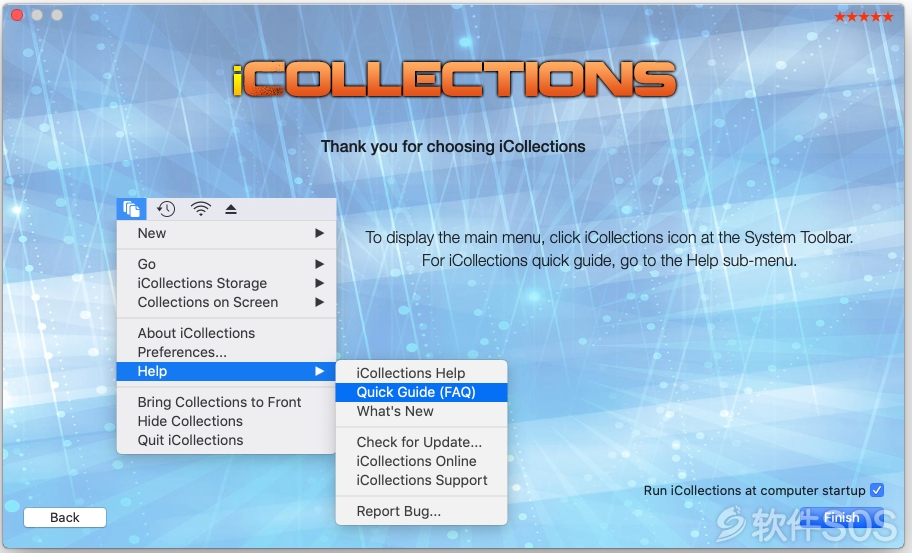
Task: Choose Bring Collections to Front
Action: [226, 402]
